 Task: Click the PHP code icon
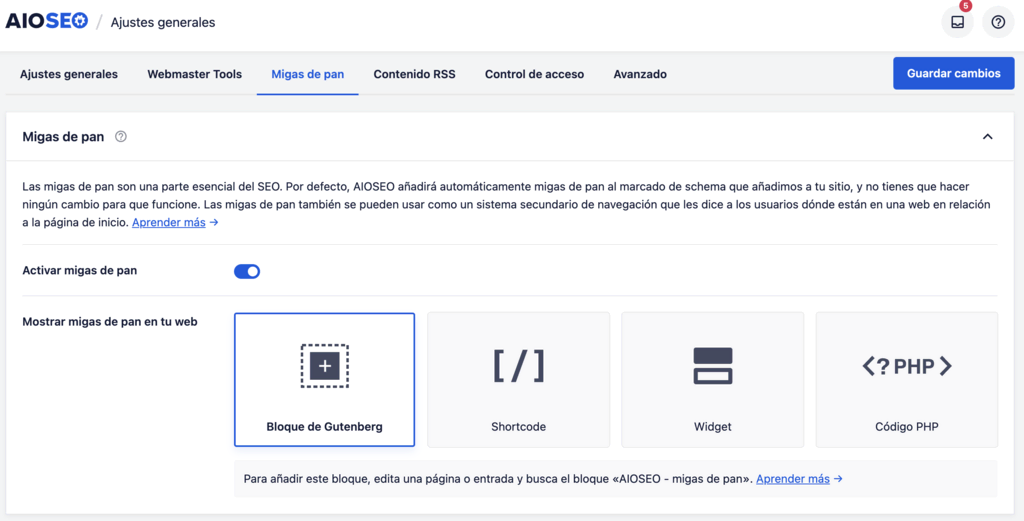tap(906, 366)
